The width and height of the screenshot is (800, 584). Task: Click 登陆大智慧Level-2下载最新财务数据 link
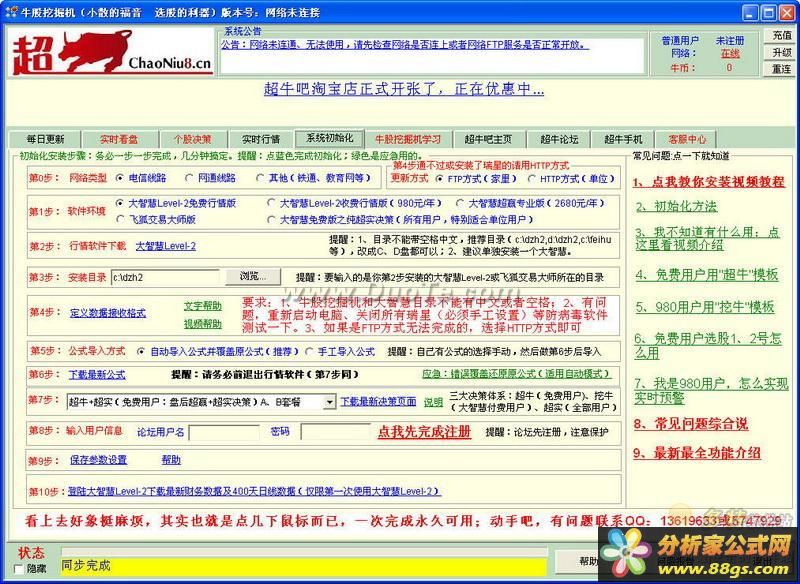pos(254,491)
